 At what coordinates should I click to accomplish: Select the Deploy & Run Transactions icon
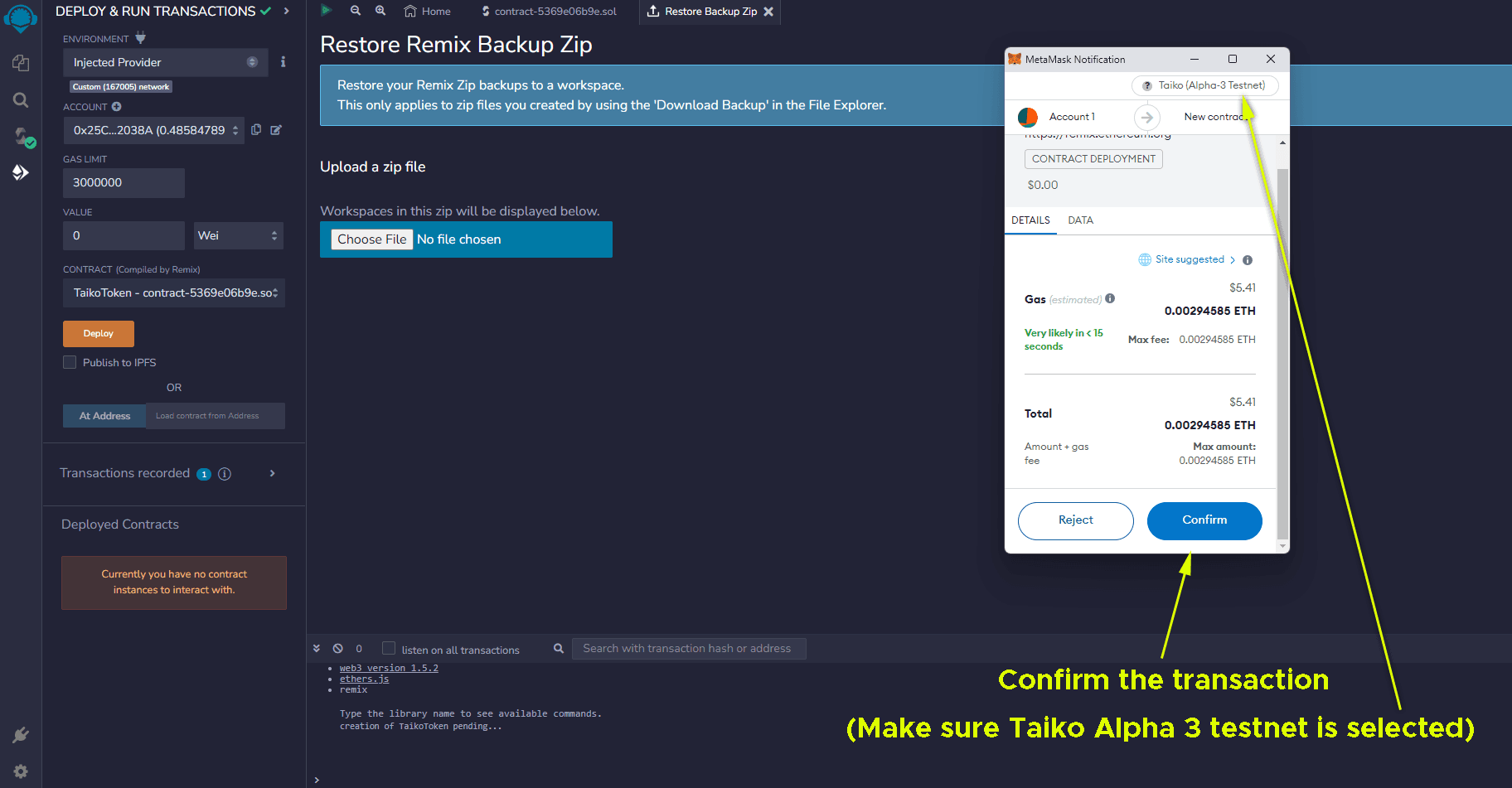click(21, 172)
